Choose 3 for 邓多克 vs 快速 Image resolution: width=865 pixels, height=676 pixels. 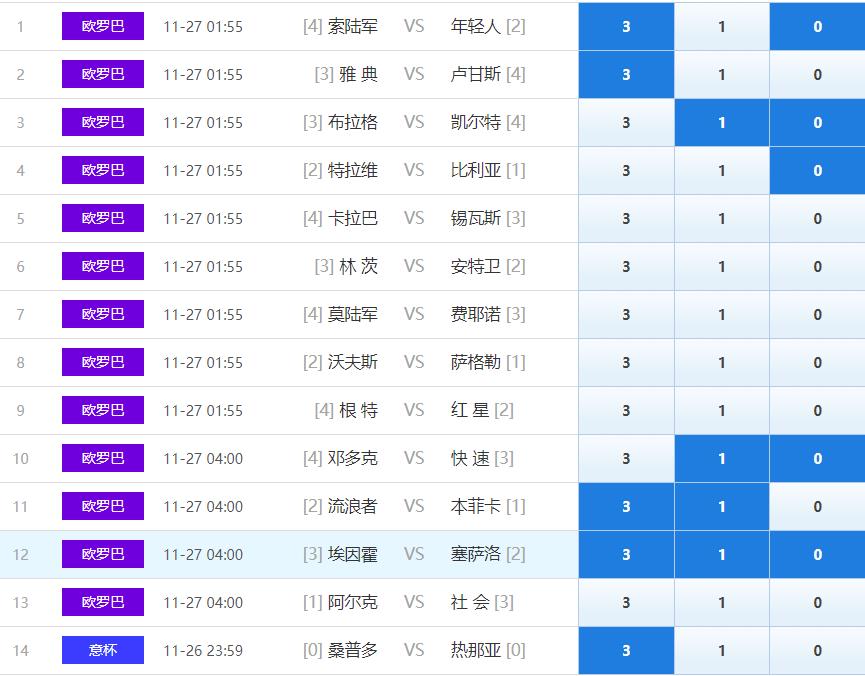coord(626,459)
